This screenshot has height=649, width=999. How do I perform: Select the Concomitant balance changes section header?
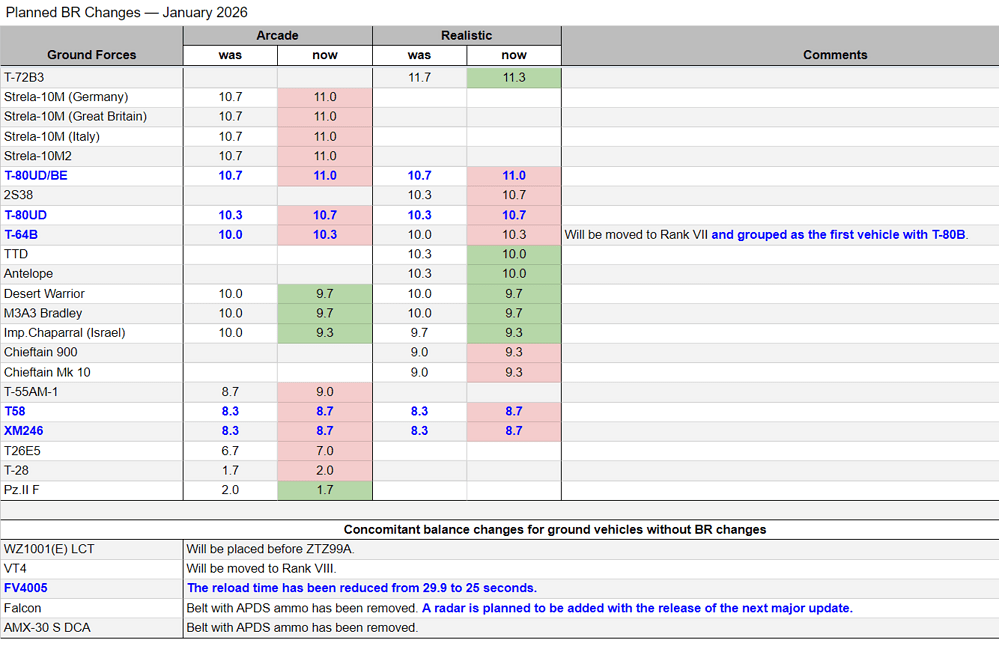[x=555, y=529]
